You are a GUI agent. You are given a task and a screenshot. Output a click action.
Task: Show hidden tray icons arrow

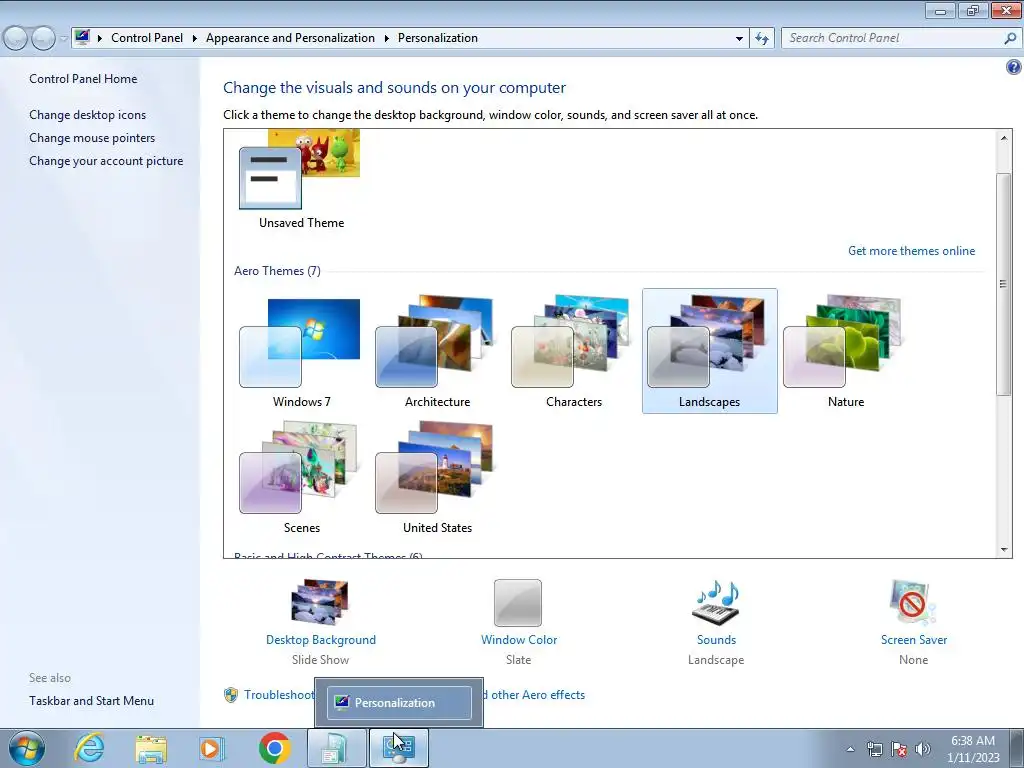(850, 749)
